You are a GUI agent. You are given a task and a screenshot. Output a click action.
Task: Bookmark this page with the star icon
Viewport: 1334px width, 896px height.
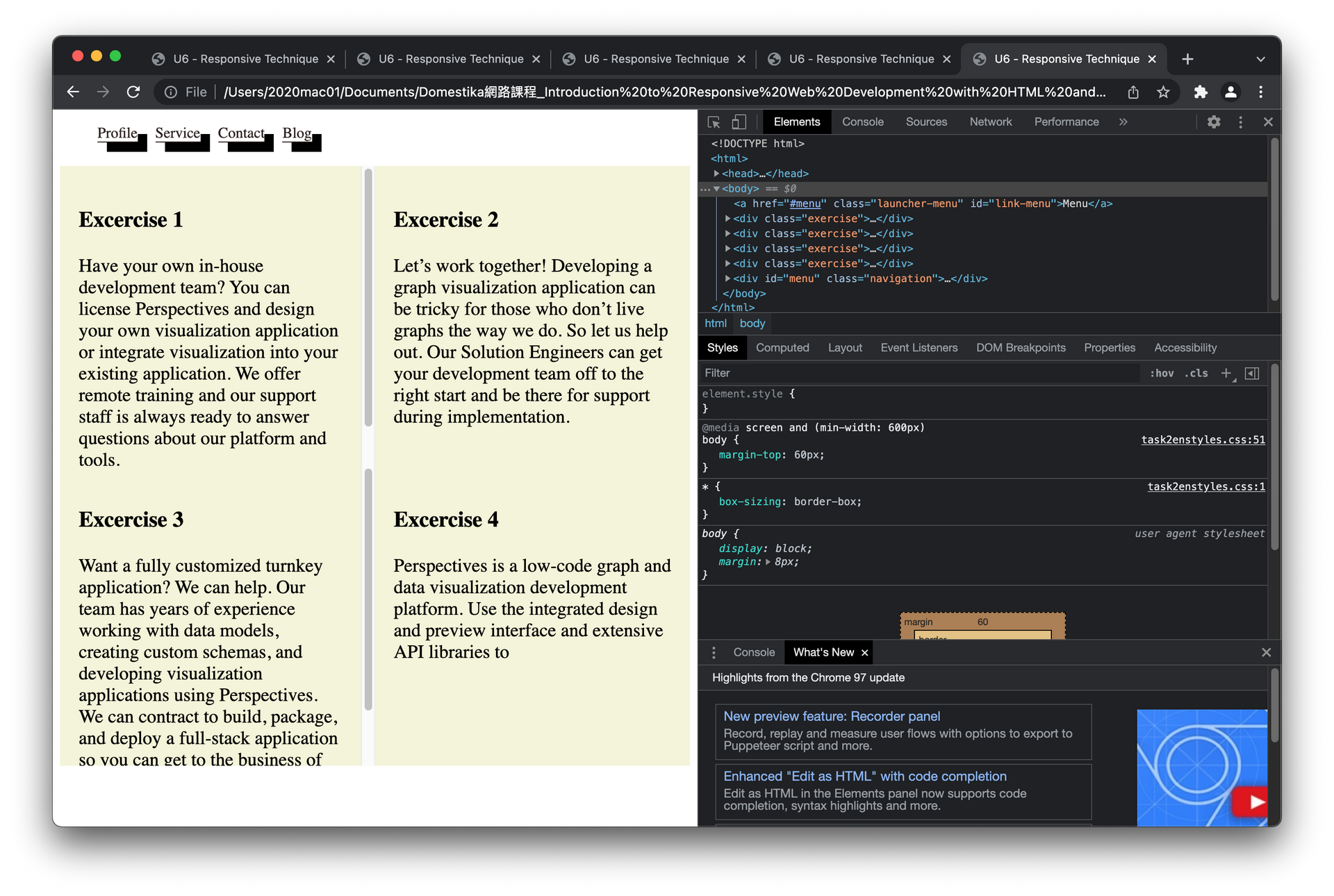tap(1163, 92)
